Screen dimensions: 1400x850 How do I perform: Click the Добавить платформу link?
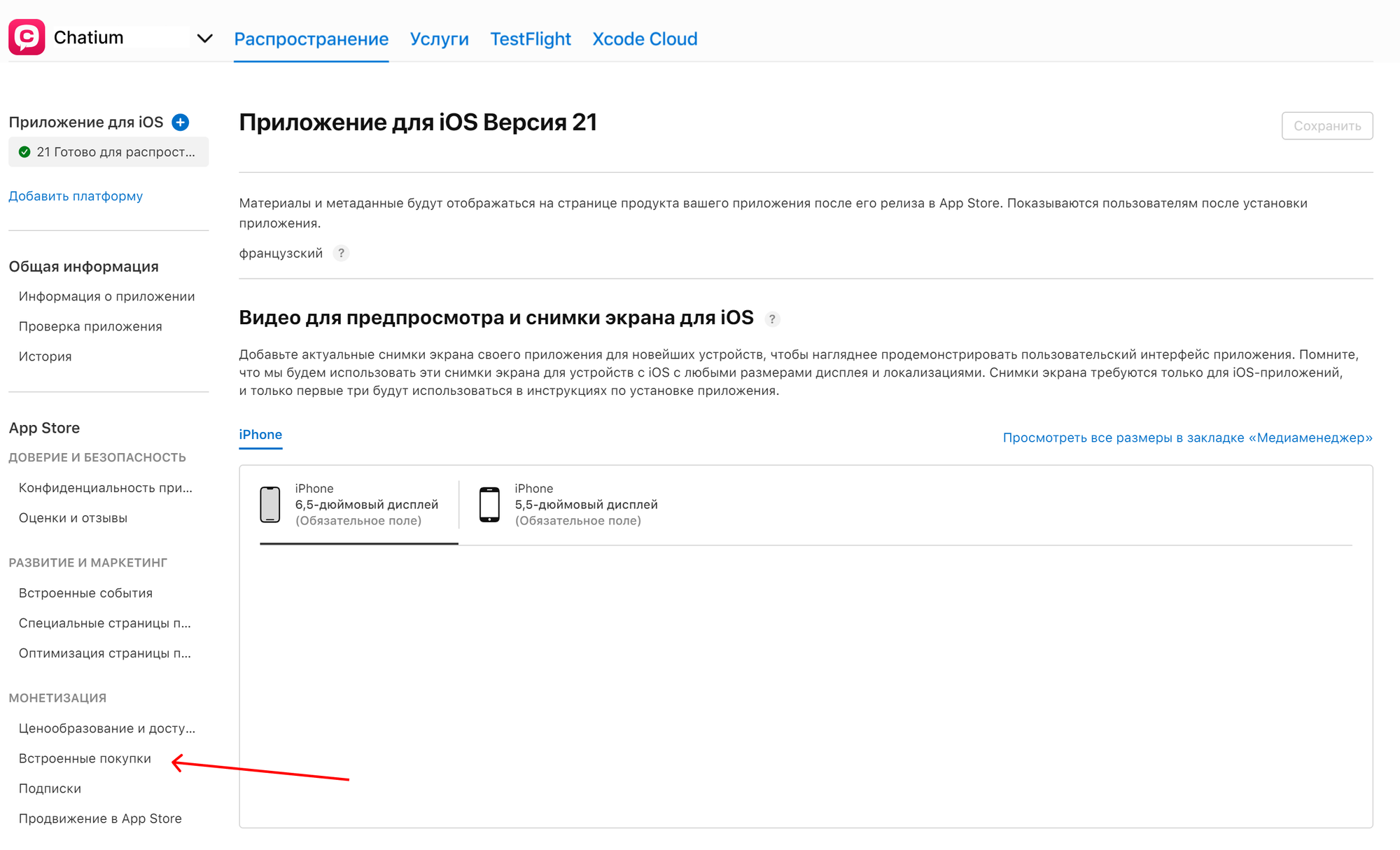click(76, 196)
